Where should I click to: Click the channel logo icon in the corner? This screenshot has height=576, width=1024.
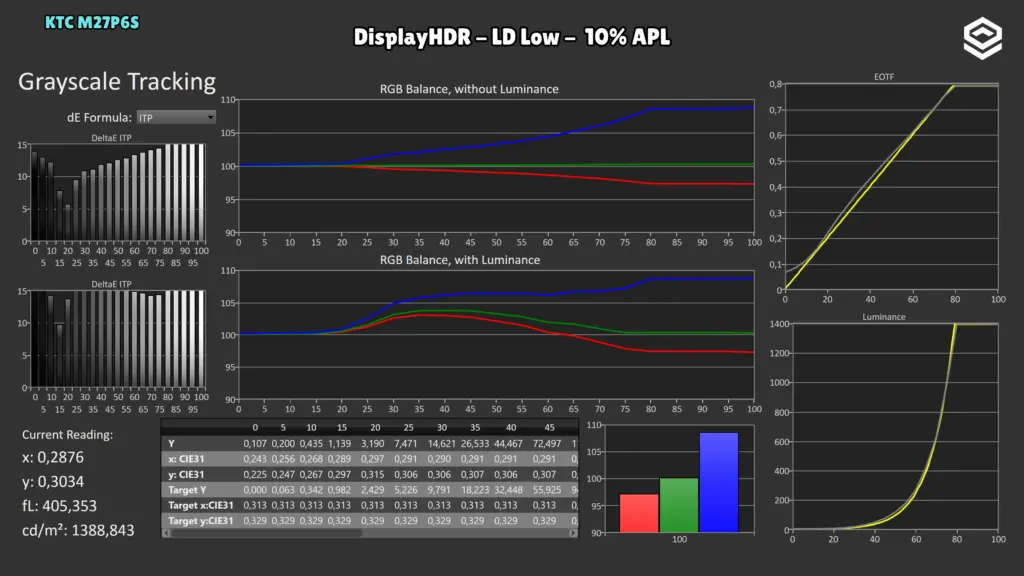(x=982, y=39)
